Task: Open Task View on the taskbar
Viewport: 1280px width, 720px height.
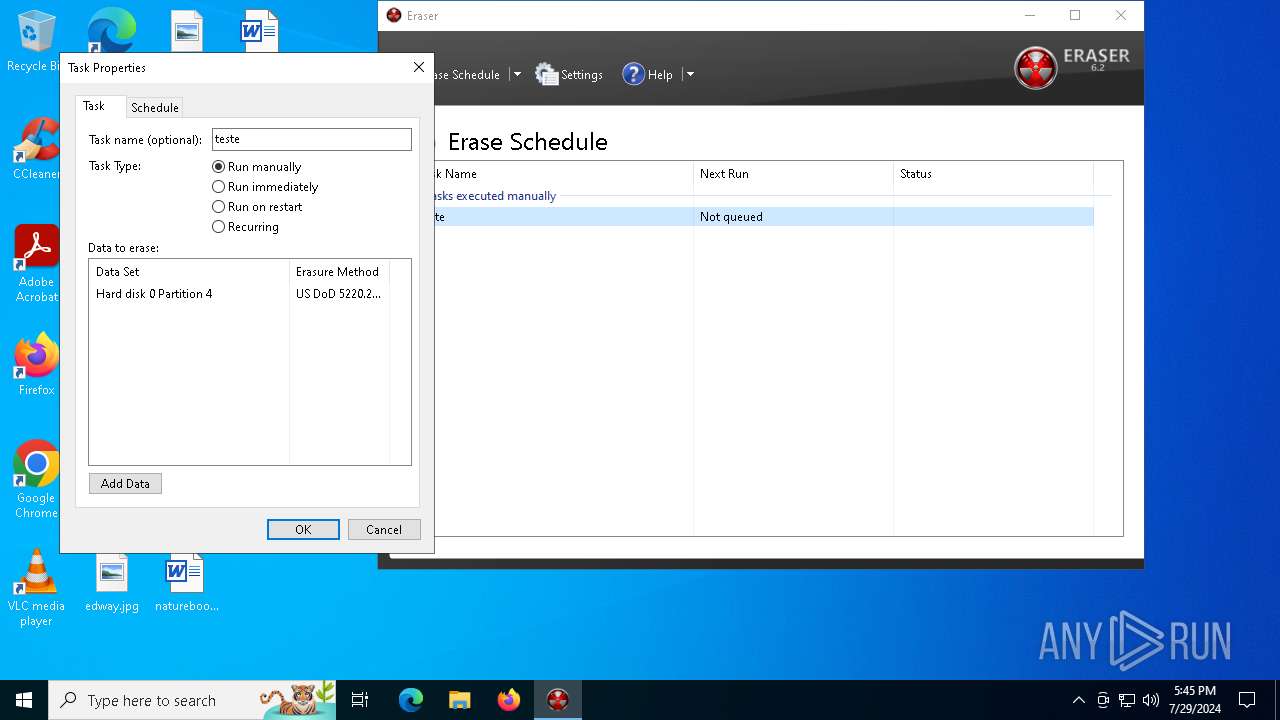Action: coord(361,700)
